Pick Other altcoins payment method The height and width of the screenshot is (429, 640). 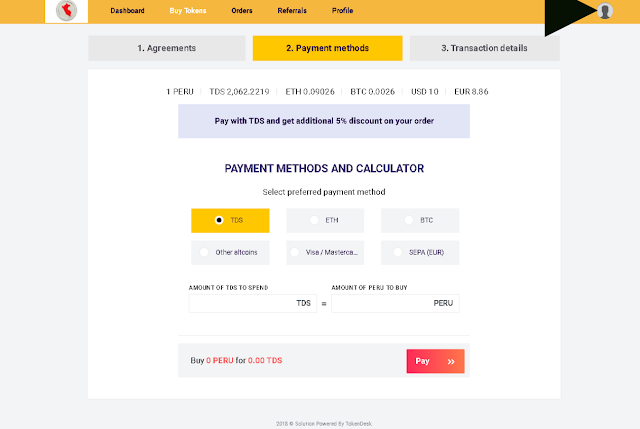[x=229, y=252]
